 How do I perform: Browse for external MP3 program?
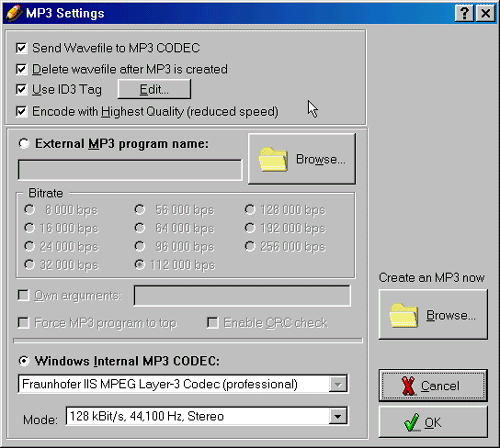(302, 159)
